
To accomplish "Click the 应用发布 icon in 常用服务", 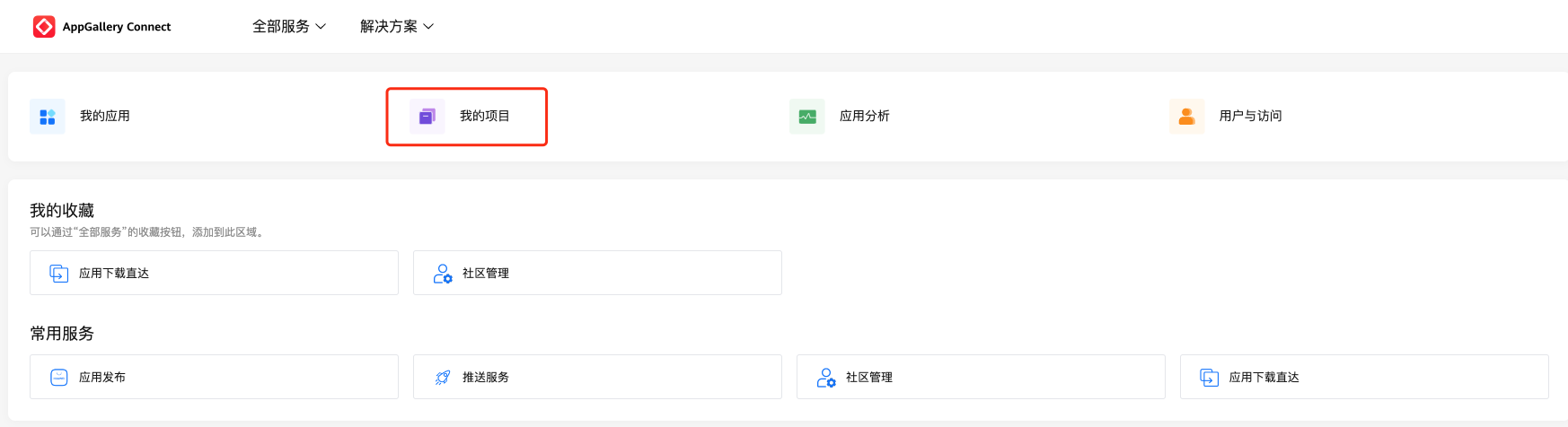I will (59, 378).
